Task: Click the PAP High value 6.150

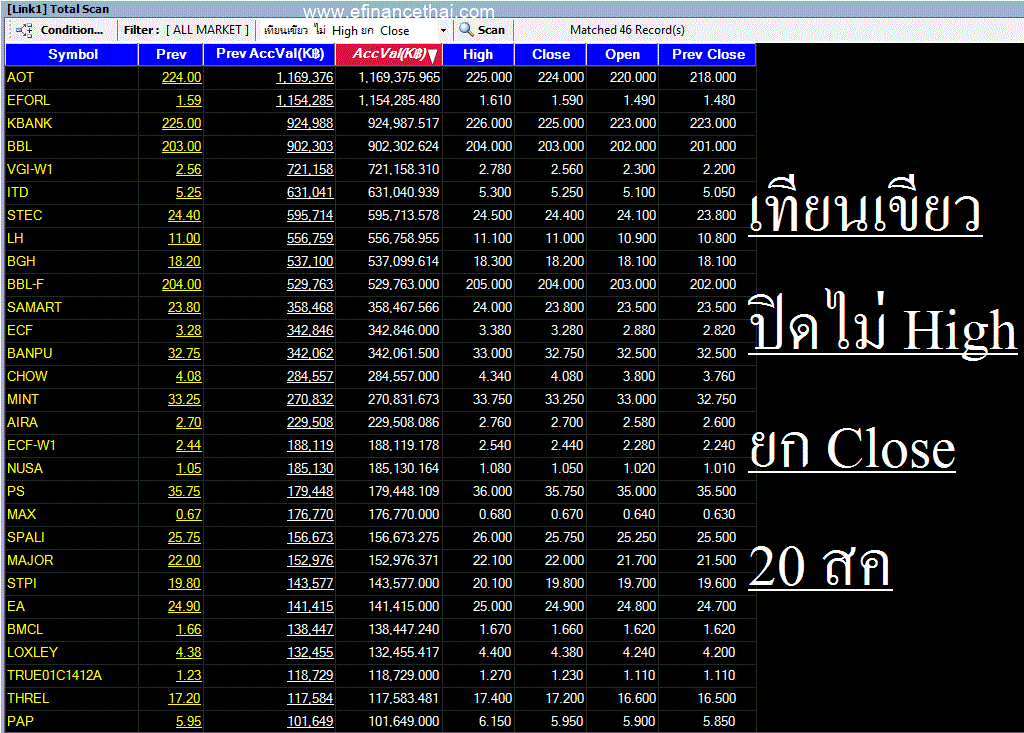Action: pos(495,721)
